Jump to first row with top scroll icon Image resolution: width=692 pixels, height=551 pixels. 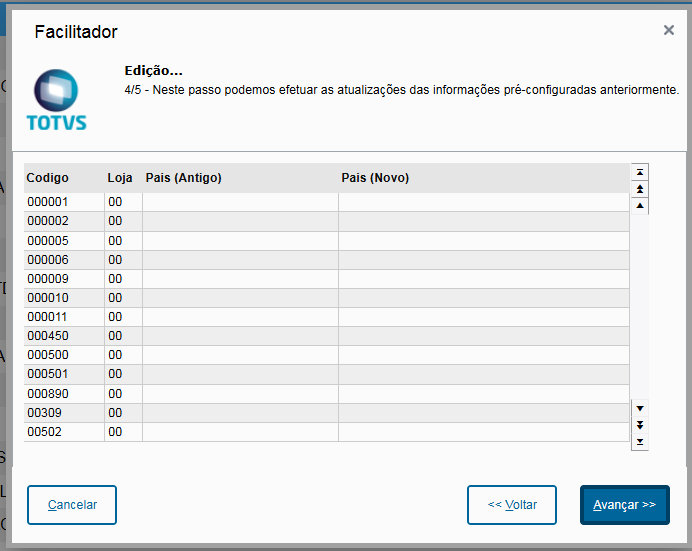(641, 172)
